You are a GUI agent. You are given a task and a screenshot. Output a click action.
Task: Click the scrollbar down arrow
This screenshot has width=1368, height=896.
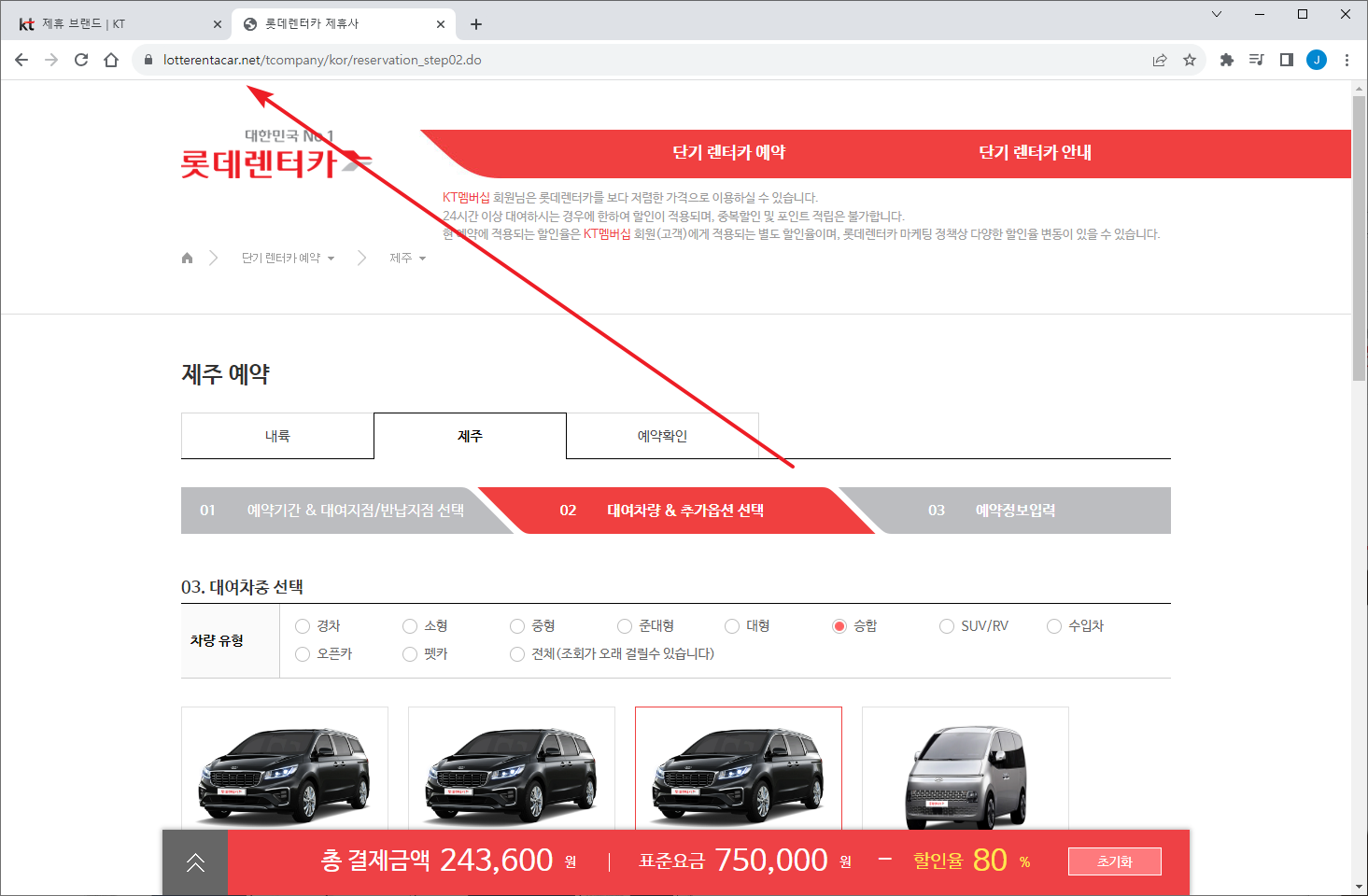tap(1359, 887)
